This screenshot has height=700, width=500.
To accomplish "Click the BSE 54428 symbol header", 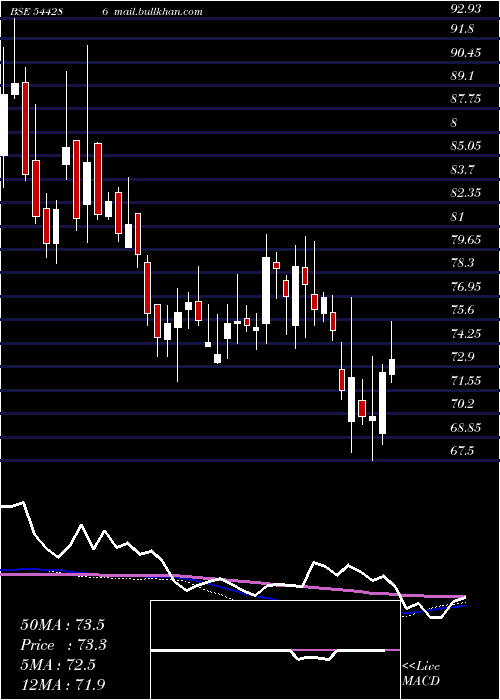I will pos(37,12).
